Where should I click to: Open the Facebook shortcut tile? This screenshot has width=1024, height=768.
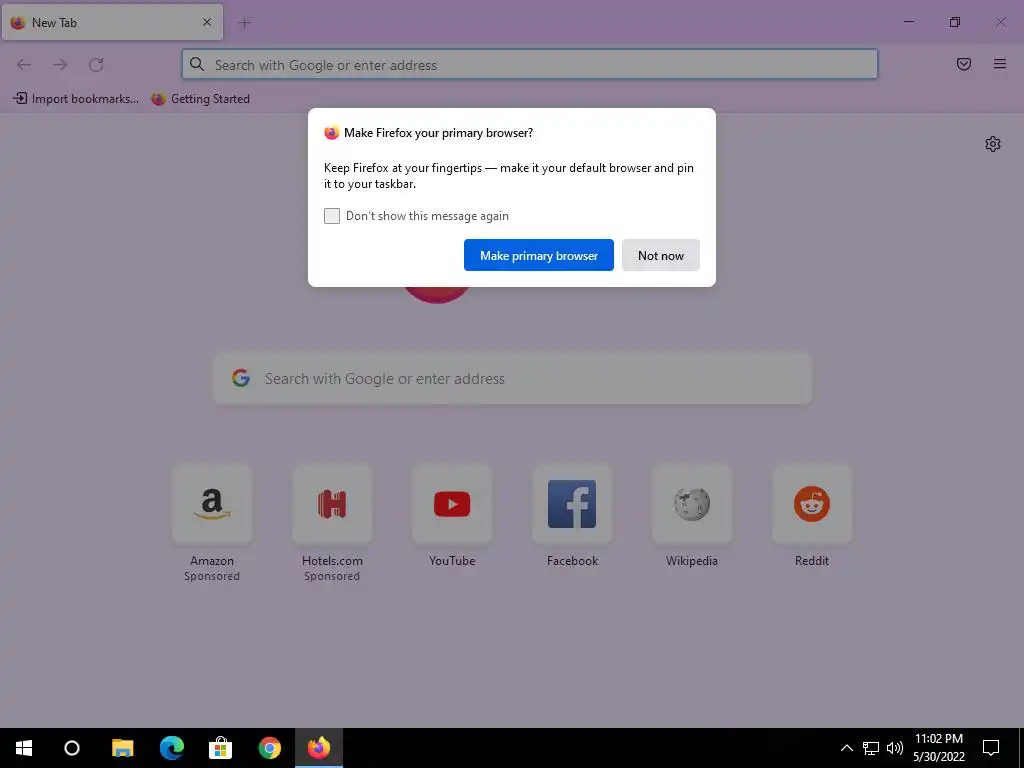(x=572, y=504)
